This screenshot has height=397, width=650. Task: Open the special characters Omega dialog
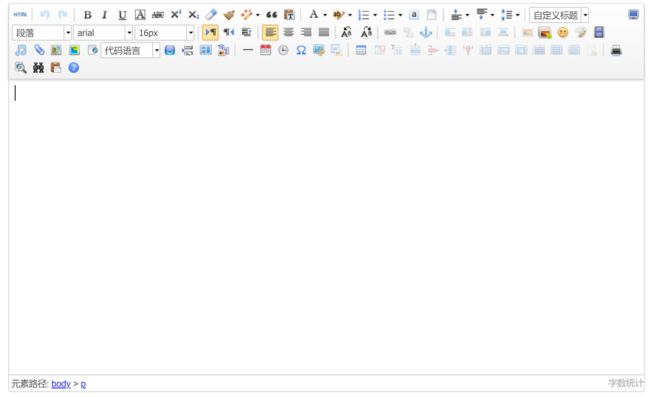point(301,50)
